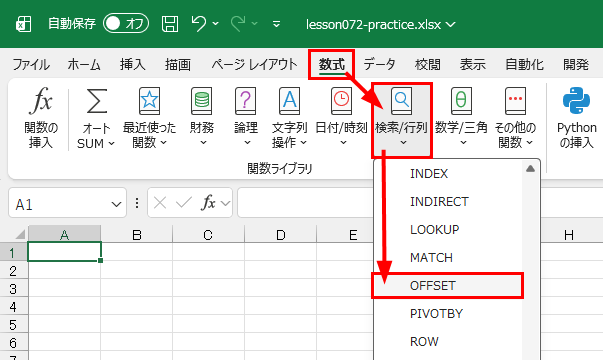The image size is (603, 360).
Task: Undo the last action
Action: pos(199,24)
